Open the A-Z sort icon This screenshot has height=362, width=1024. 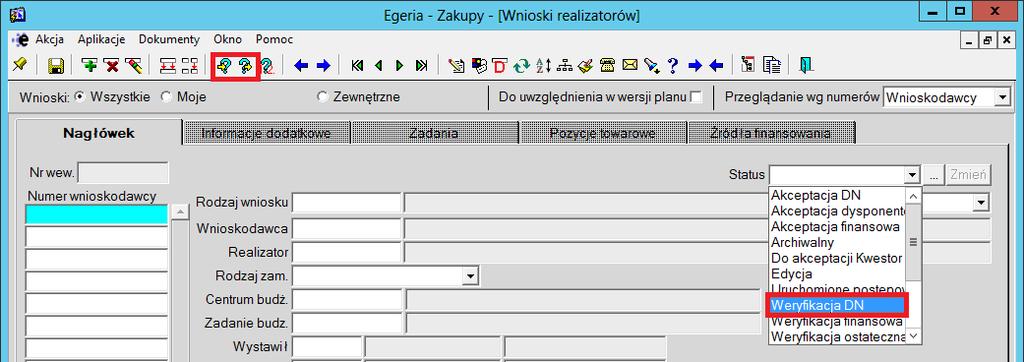[x=543, y=65]
